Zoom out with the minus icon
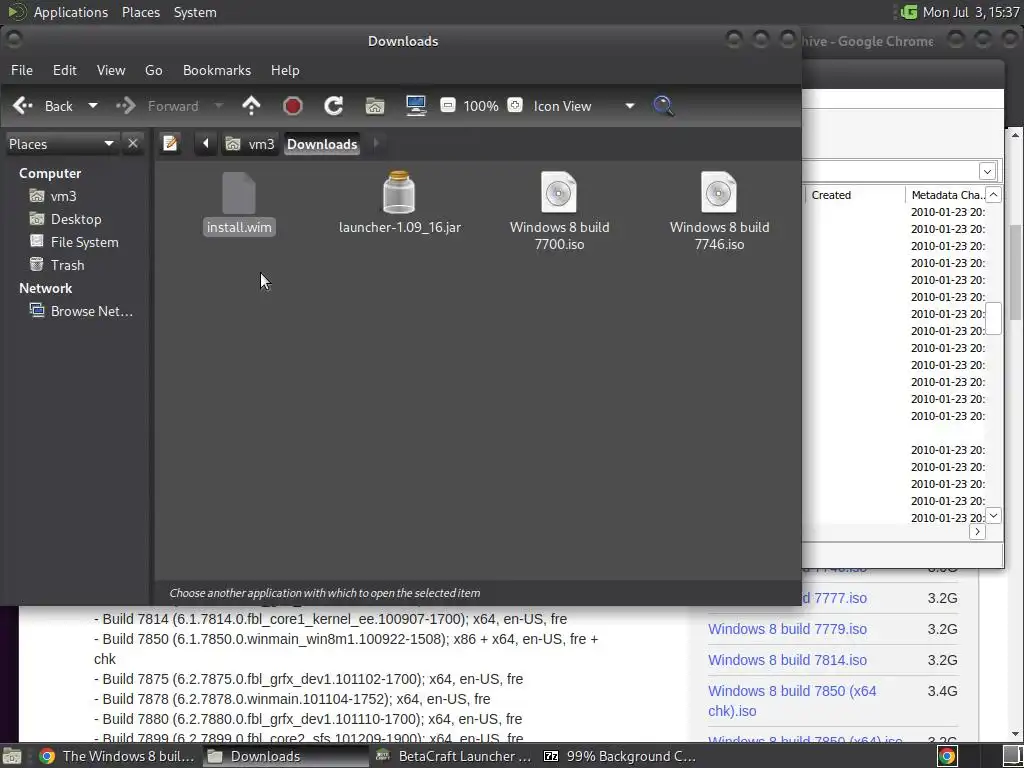 click(x=447, y=105)
